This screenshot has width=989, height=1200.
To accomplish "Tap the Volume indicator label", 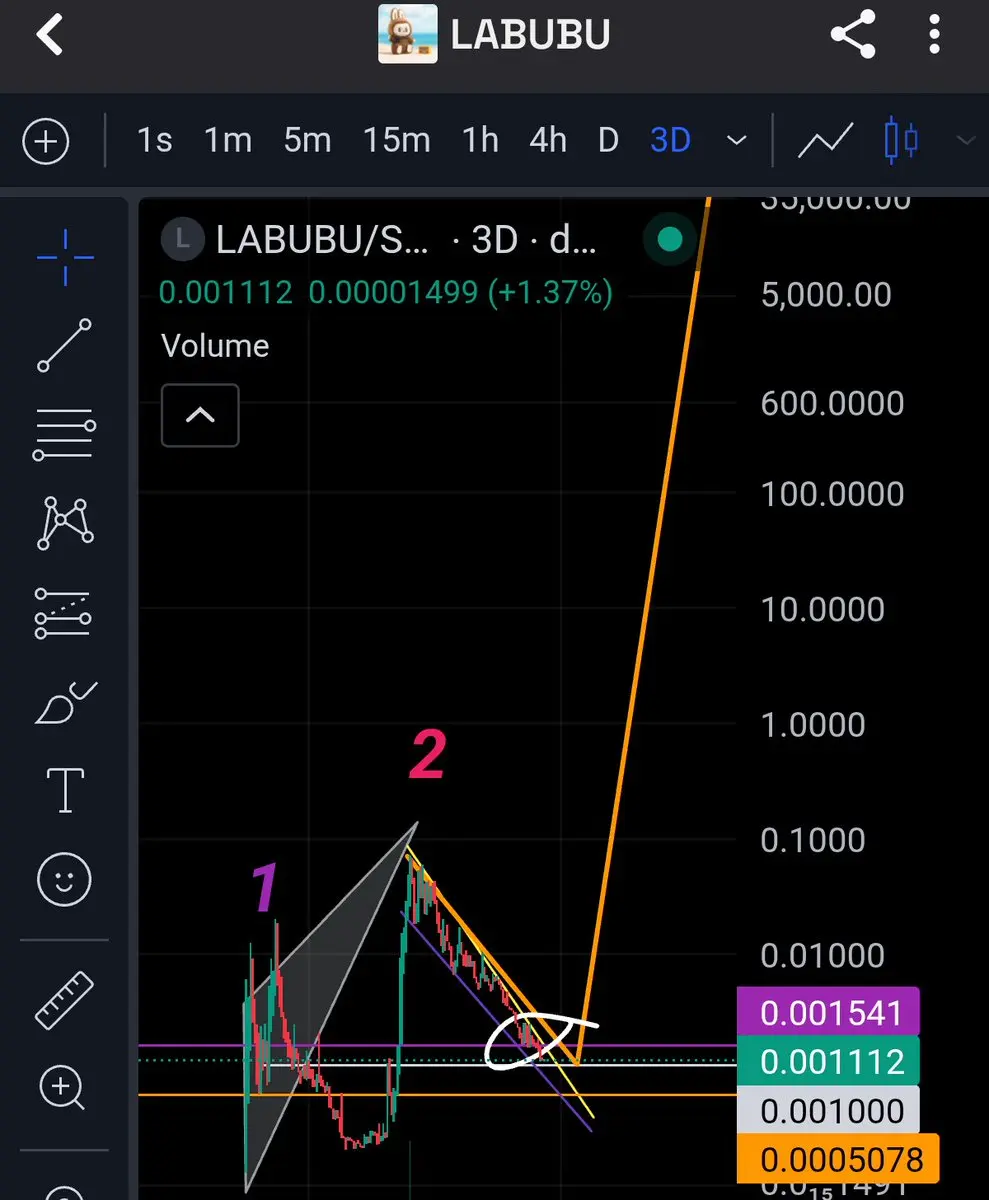I will click(x=215, y=346).
